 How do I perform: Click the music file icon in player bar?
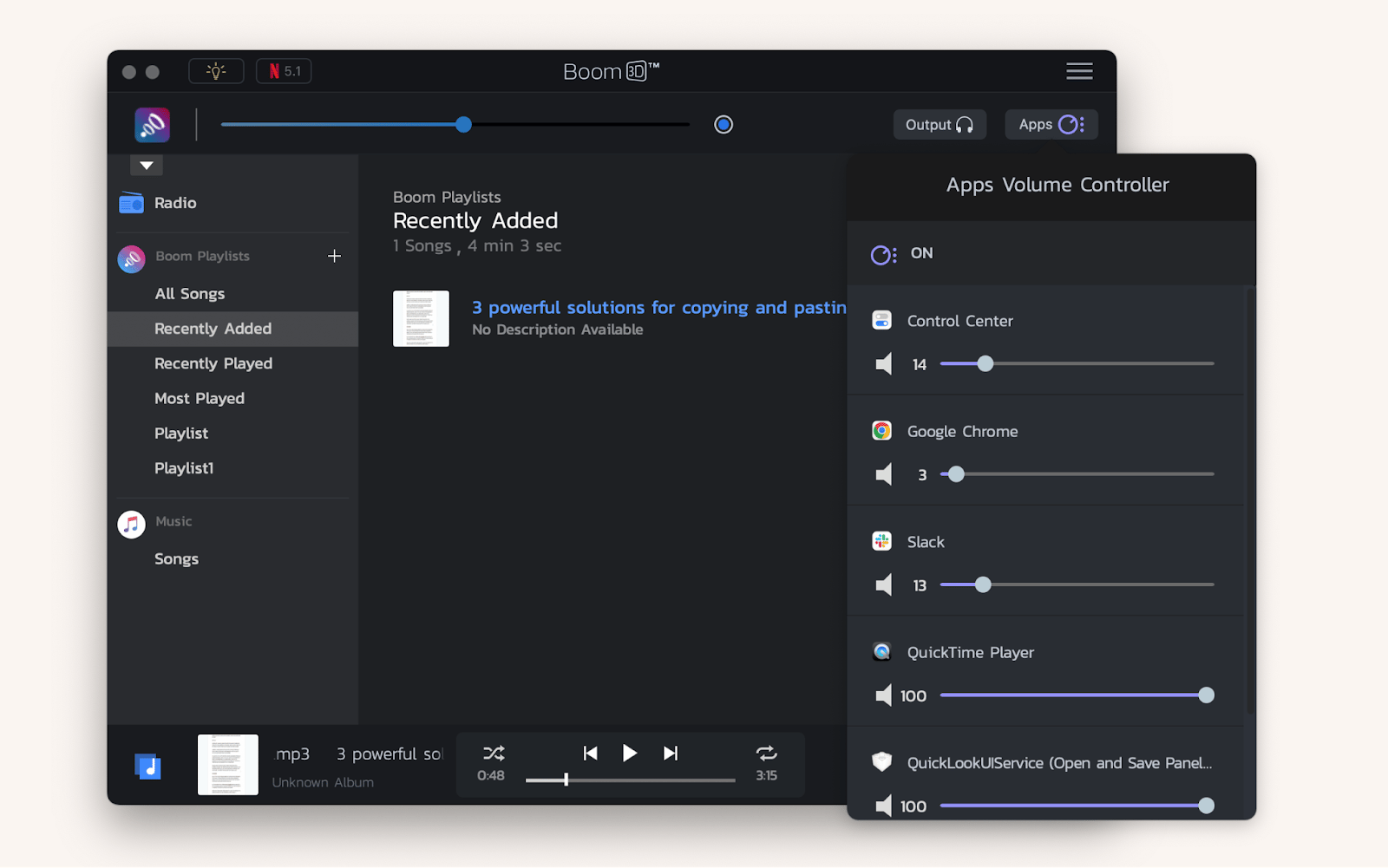(148, 767)
